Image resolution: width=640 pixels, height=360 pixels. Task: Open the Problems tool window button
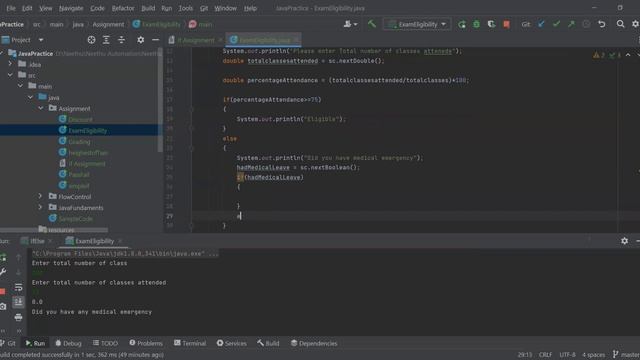click(146, 343)
